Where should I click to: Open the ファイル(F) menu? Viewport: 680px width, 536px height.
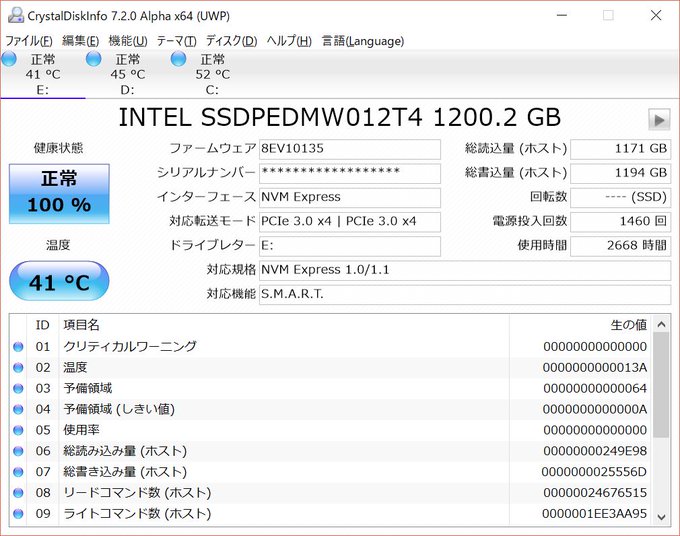[29, 41]
